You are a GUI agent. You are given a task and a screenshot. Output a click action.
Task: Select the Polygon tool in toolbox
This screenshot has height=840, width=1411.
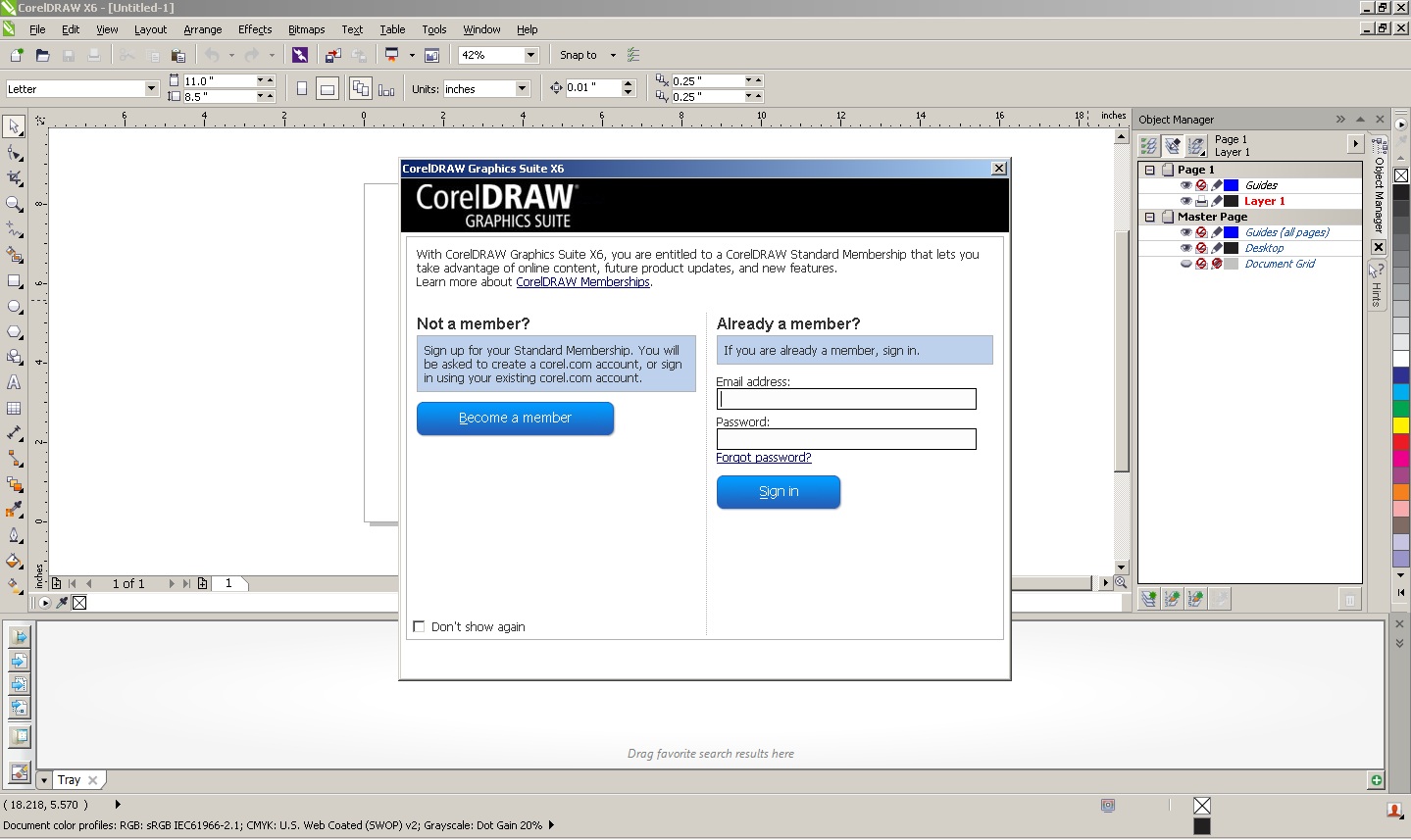[14, 332]
